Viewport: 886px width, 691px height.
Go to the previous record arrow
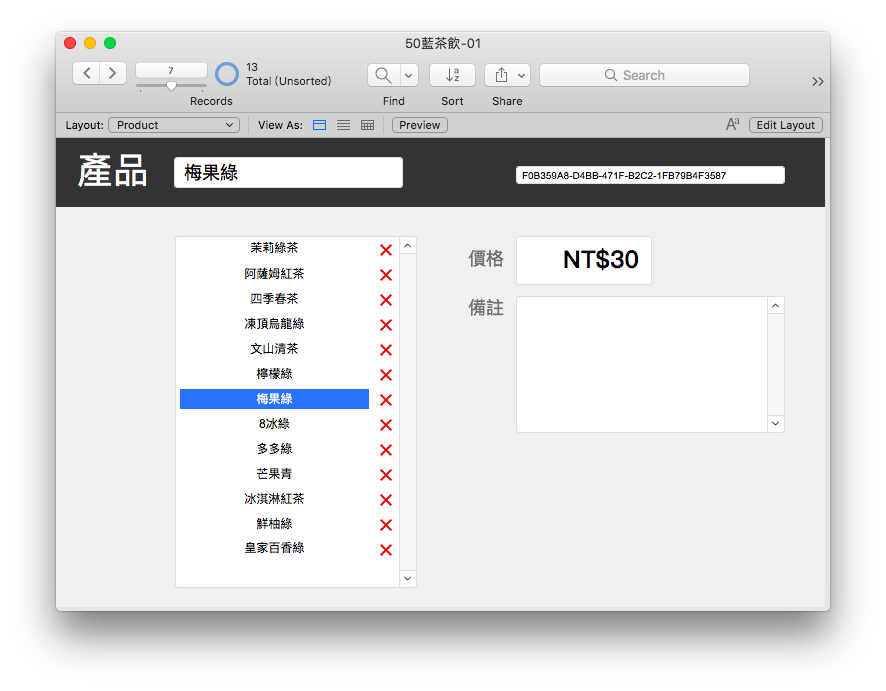click(86, 73)
